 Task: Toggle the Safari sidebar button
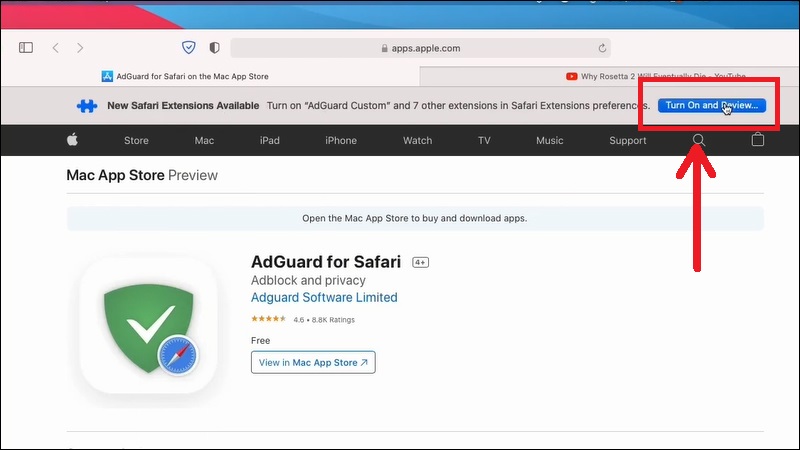tap(26, 47)
